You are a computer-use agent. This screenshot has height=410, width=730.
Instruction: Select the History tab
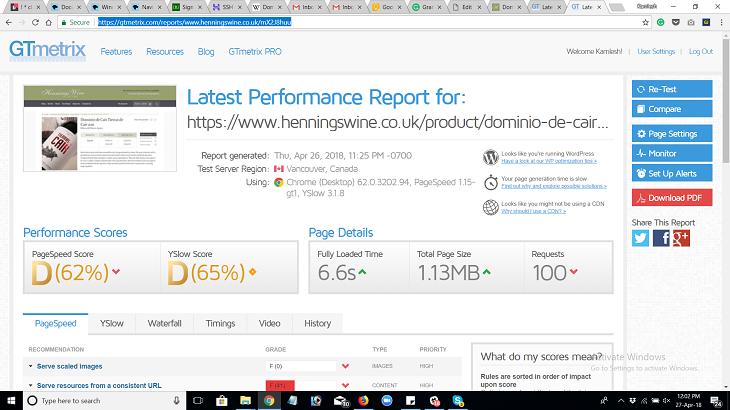pyautogui.click(x=317, y=323)
